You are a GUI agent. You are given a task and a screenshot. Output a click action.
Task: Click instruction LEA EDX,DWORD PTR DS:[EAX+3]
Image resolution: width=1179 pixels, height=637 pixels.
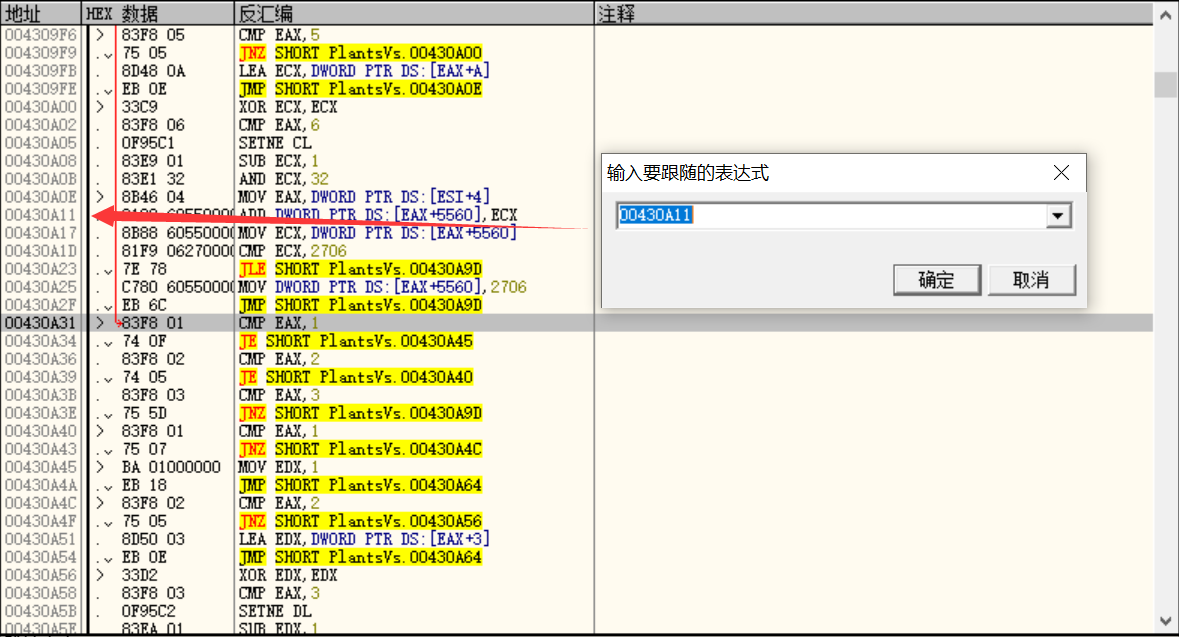click(x=364, y=540)
